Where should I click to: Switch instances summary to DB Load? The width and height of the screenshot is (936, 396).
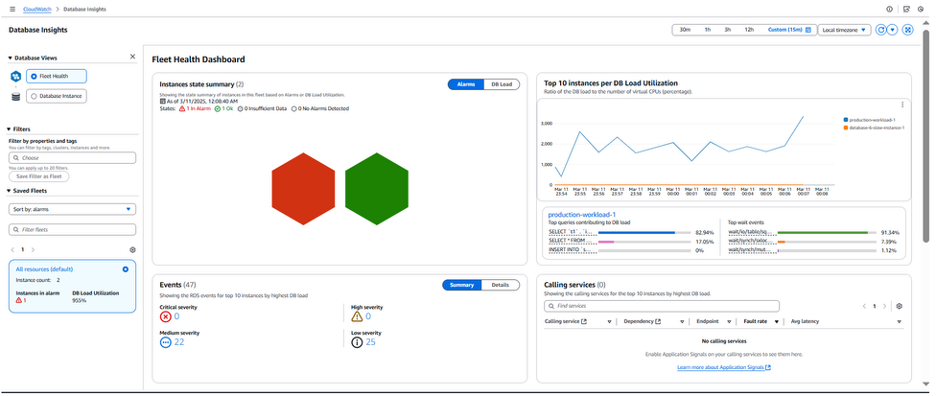(x=501, y=85)
